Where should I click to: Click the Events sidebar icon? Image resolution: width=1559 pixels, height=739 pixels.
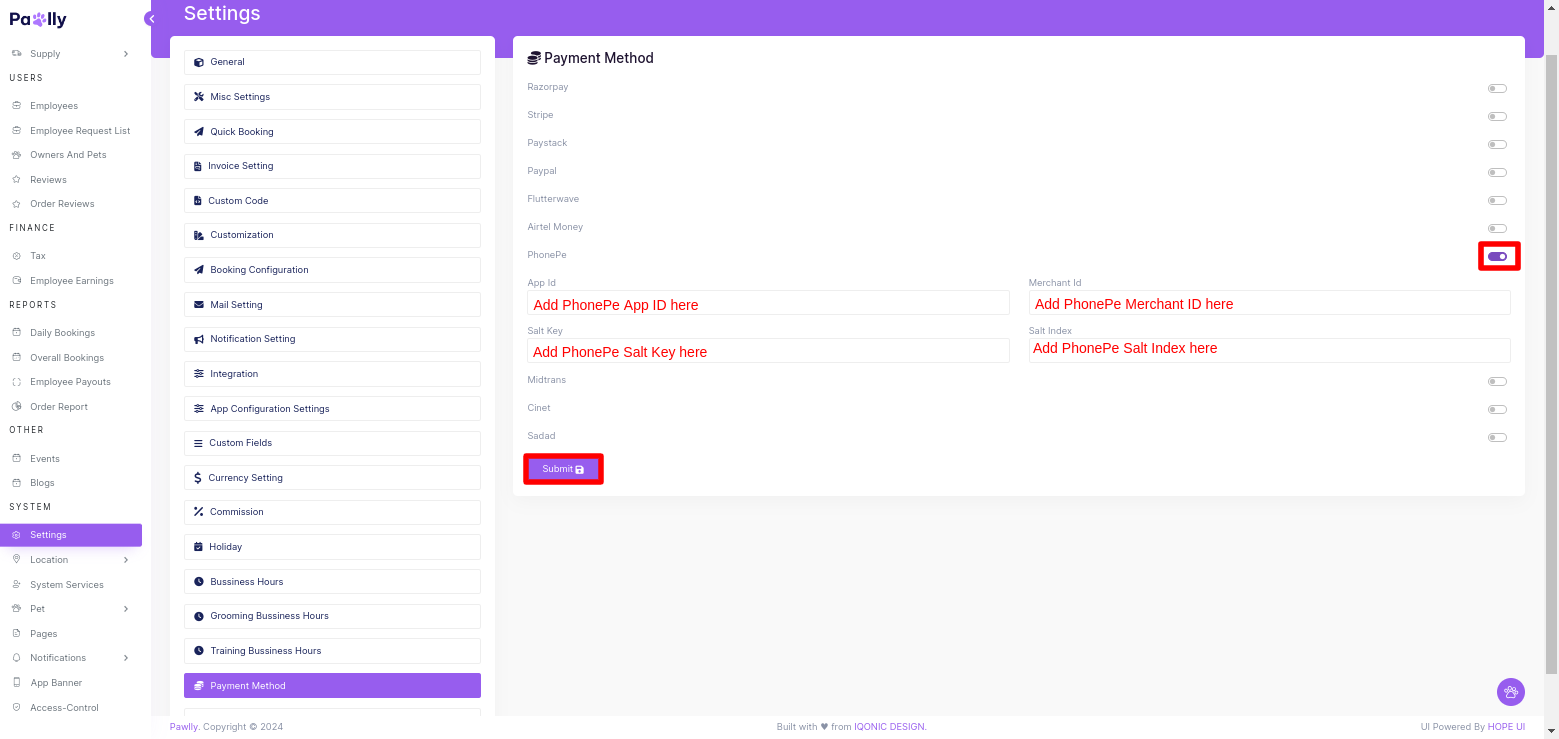(17, 459)
